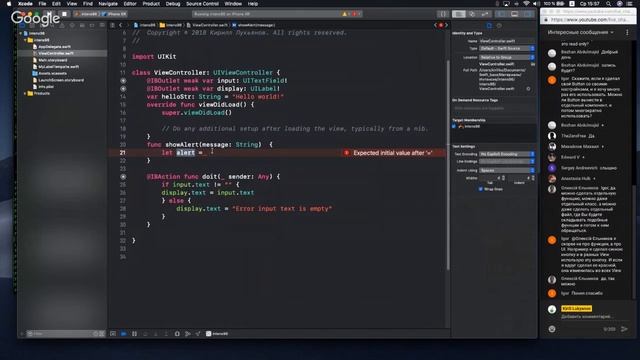Click the red error indicator in jump bar

pos(441,25)
